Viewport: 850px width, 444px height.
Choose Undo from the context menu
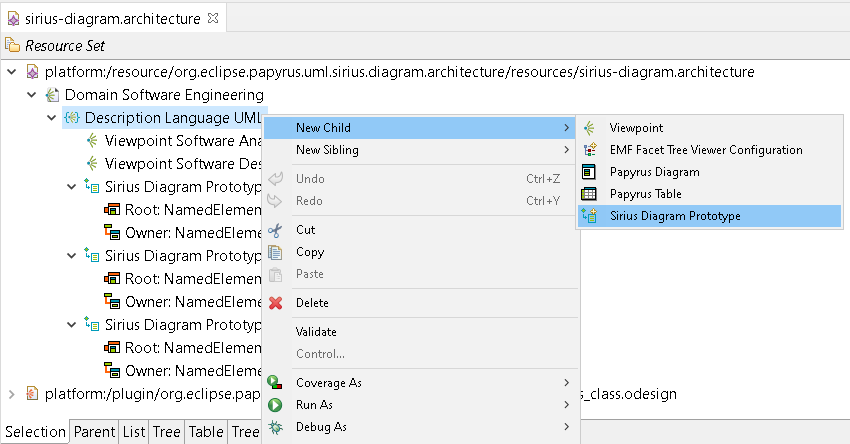pyautogui.click(x=421, y=179)
